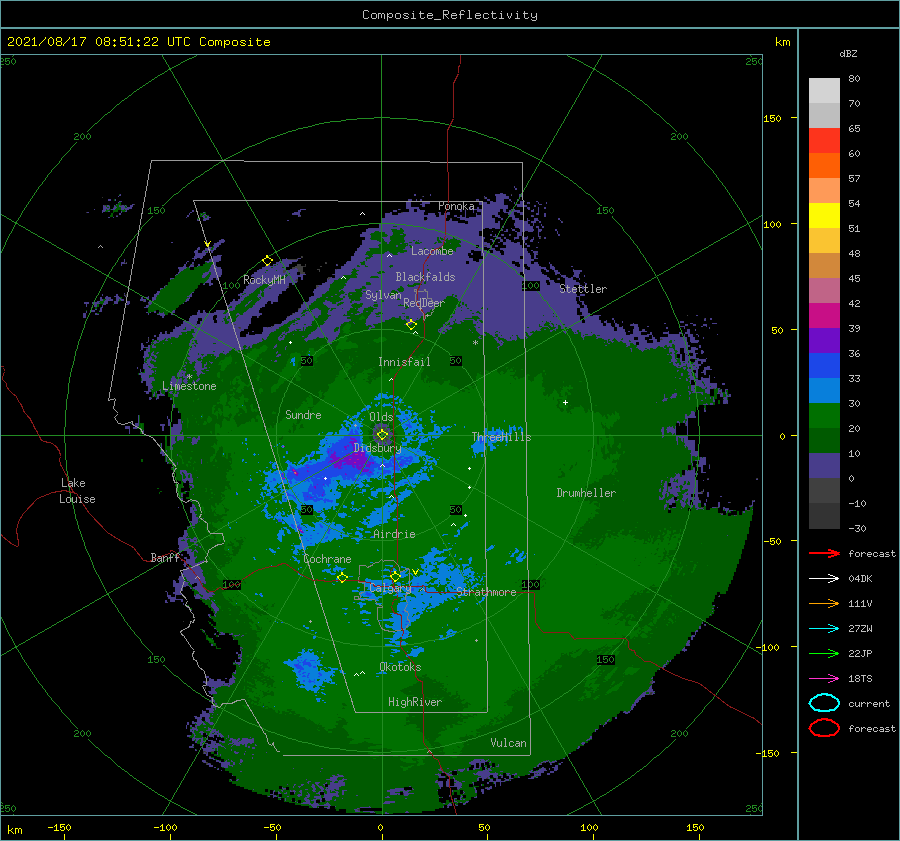Click the Blackfalds city label

coord(425,277)
